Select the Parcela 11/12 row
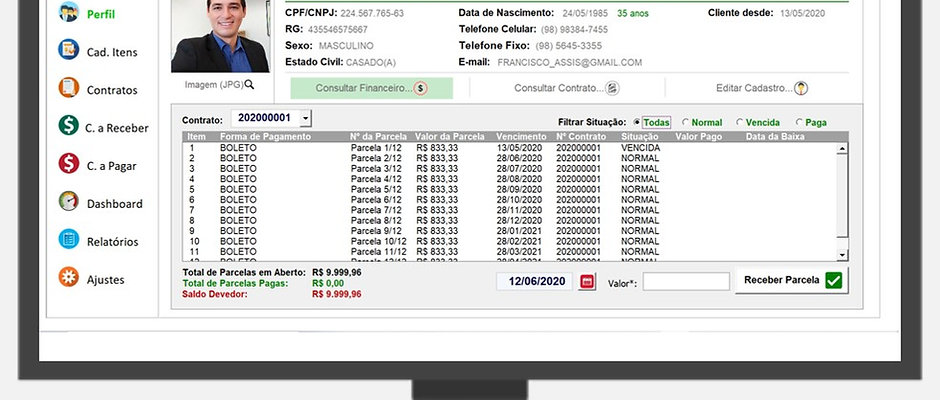Viewport: 940px width, 400px height. (x=510, y=251)
